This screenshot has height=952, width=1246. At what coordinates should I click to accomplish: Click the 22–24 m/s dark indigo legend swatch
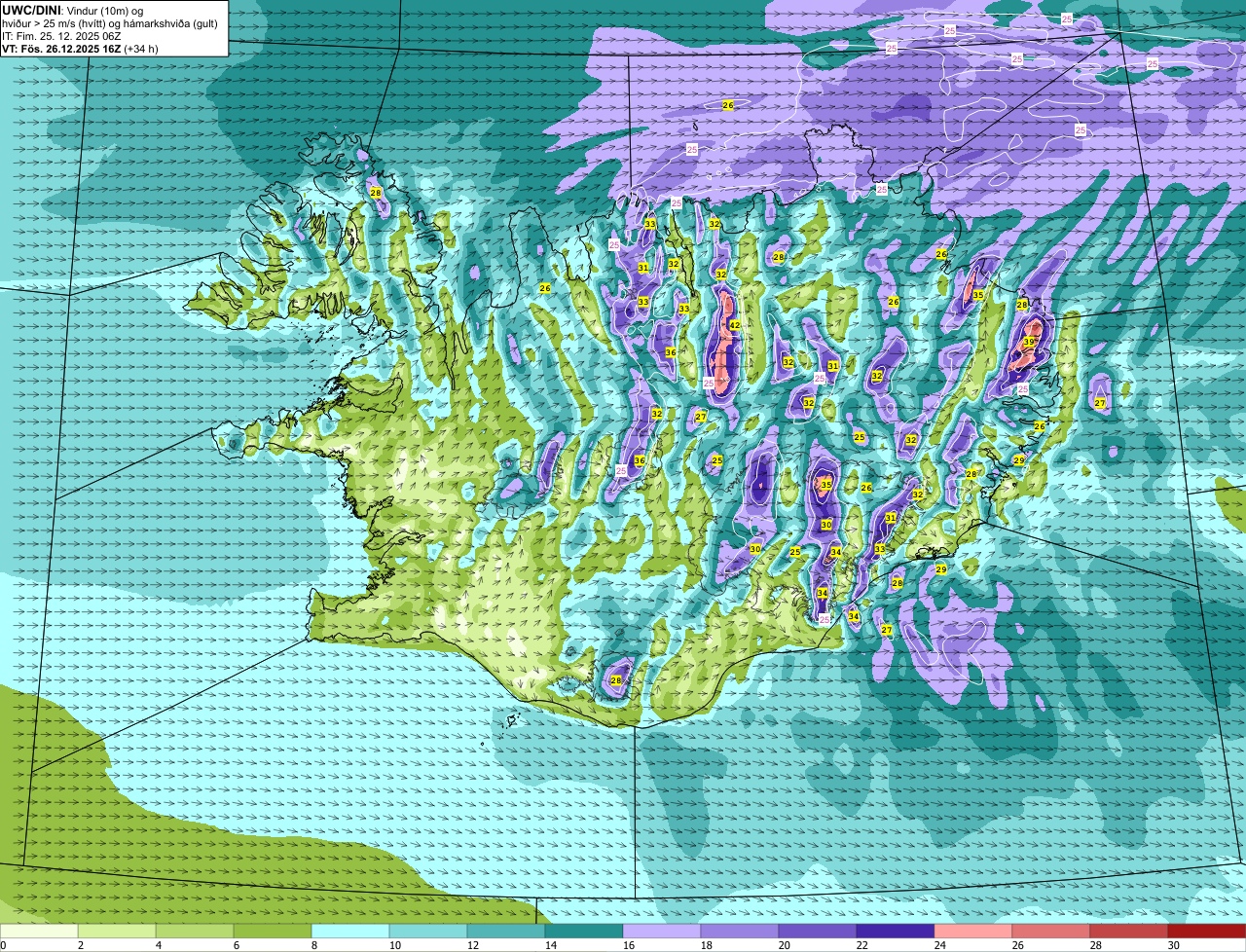896,931
